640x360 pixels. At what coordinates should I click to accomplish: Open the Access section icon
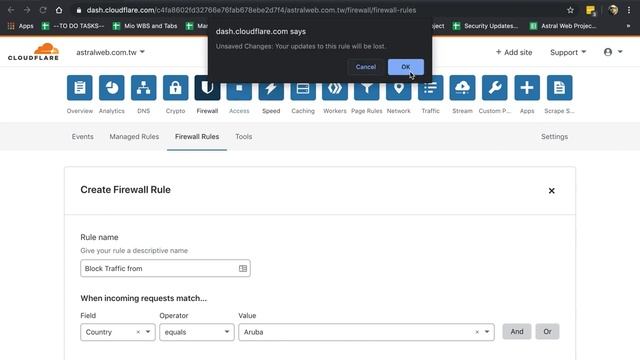point(239,91)
